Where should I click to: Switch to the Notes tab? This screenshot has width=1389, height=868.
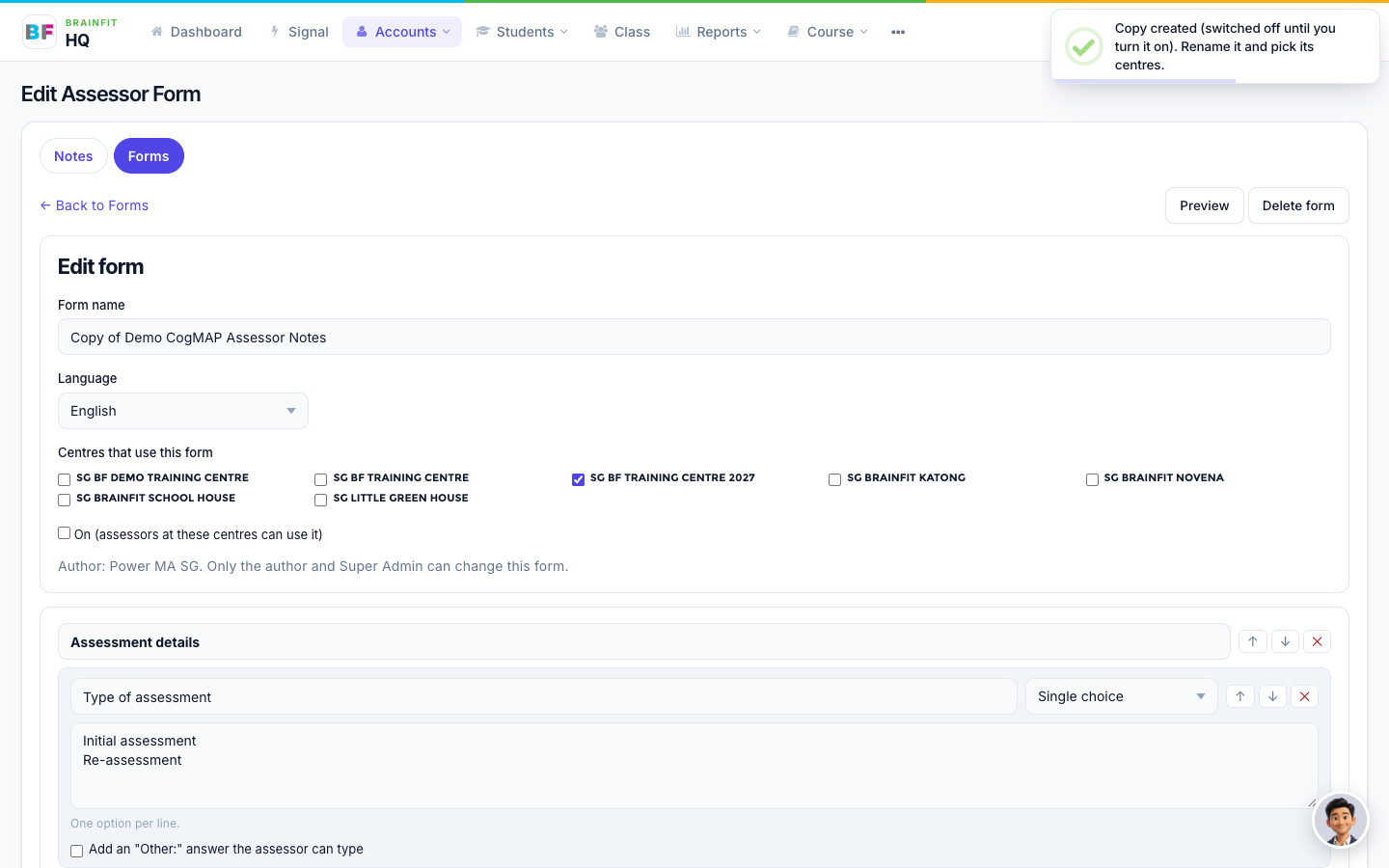tap(73, 156)
